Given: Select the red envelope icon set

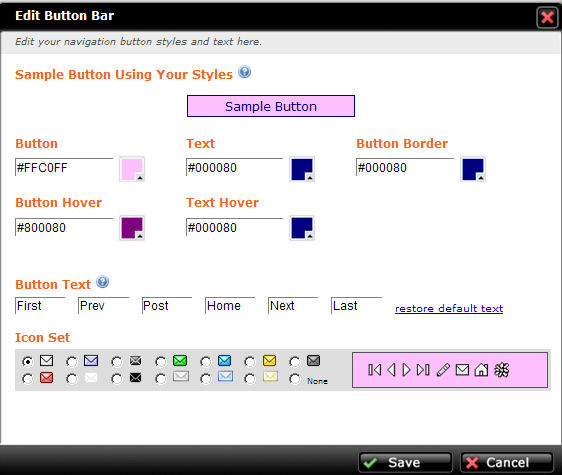Looking at the screenshot, I should (x=28, y=379).
